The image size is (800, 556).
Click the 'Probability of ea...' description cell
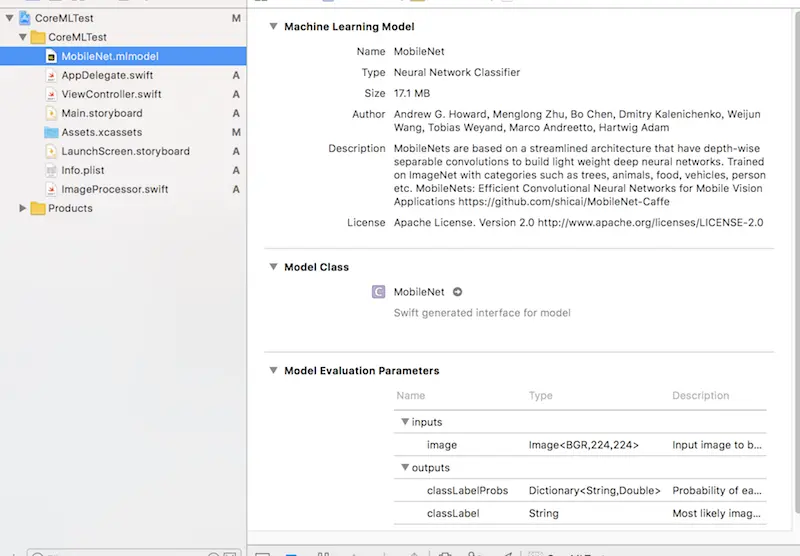(717, 490)
